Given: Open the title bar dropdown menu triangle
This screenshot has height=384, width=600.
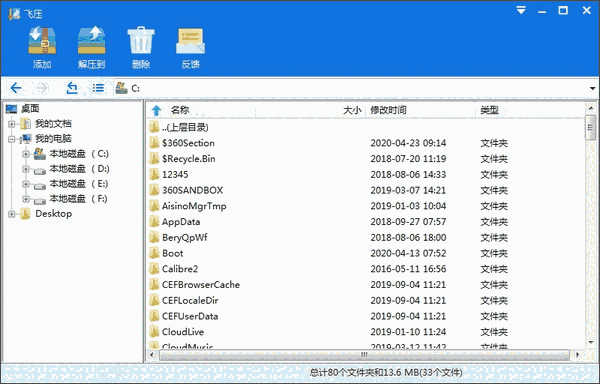Looking at the screenshot, I should [521, 10].
